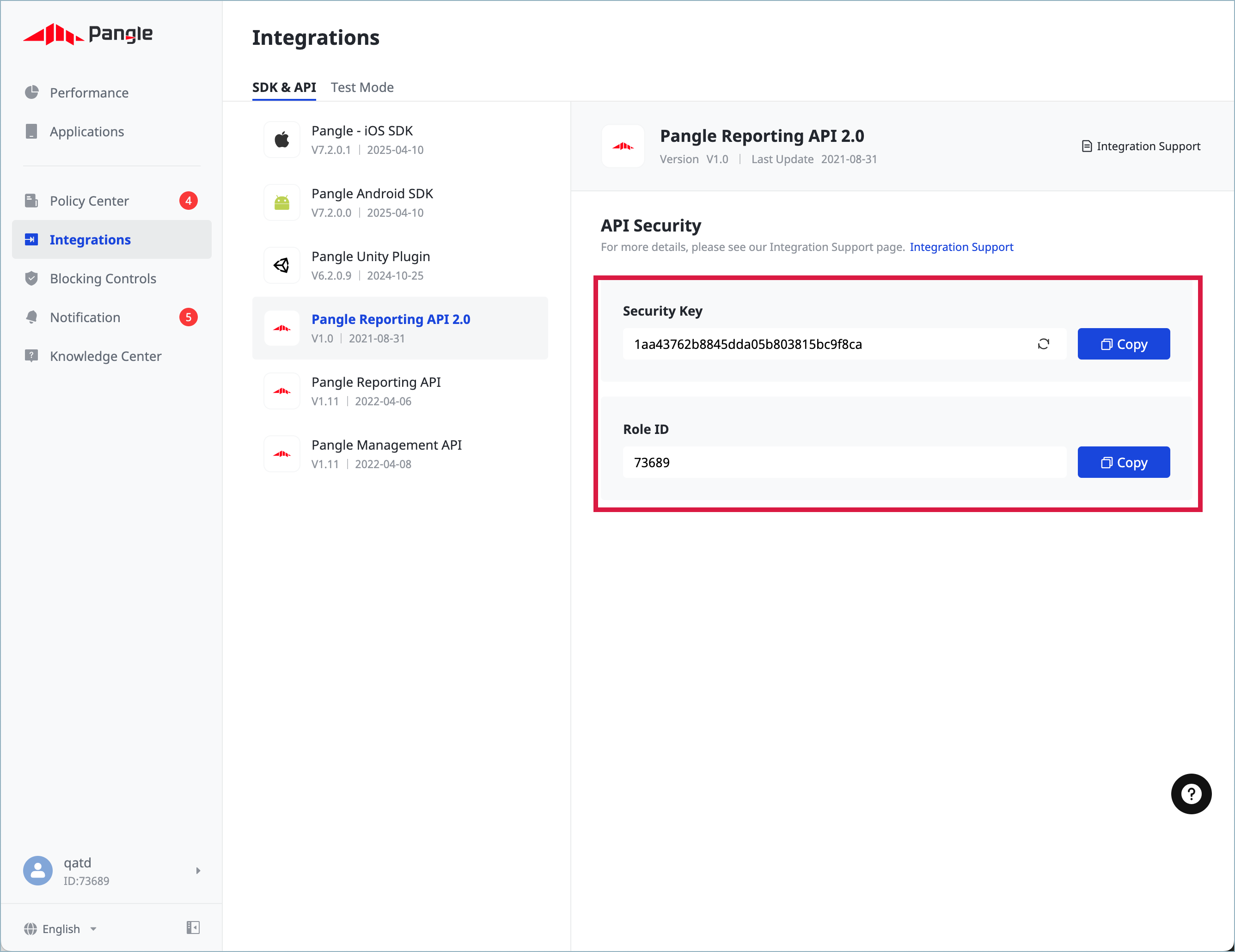The height and width of the screenshot is (952, 1235).
Task: Select Integrations in the sidebar
Action: pyautogui.click(x=111, y=240)
